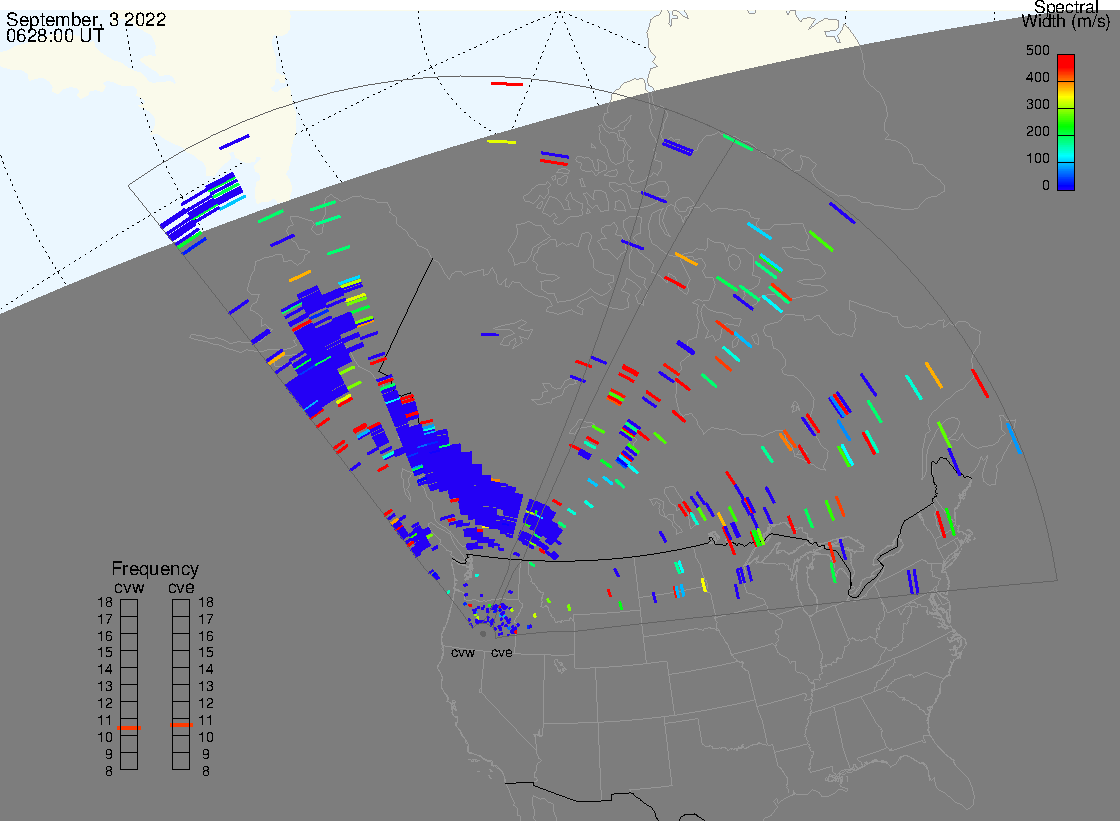Select 17 on the cvw frequency scale
The width and height of the screenshot is (1120, 821).
pyautogui.click(x=105, y=620)
